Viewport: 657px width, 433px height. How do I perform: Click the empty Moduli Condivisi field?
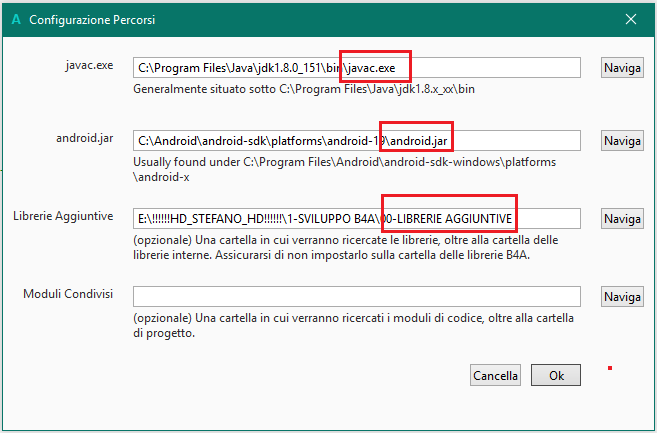pos(357,296)
